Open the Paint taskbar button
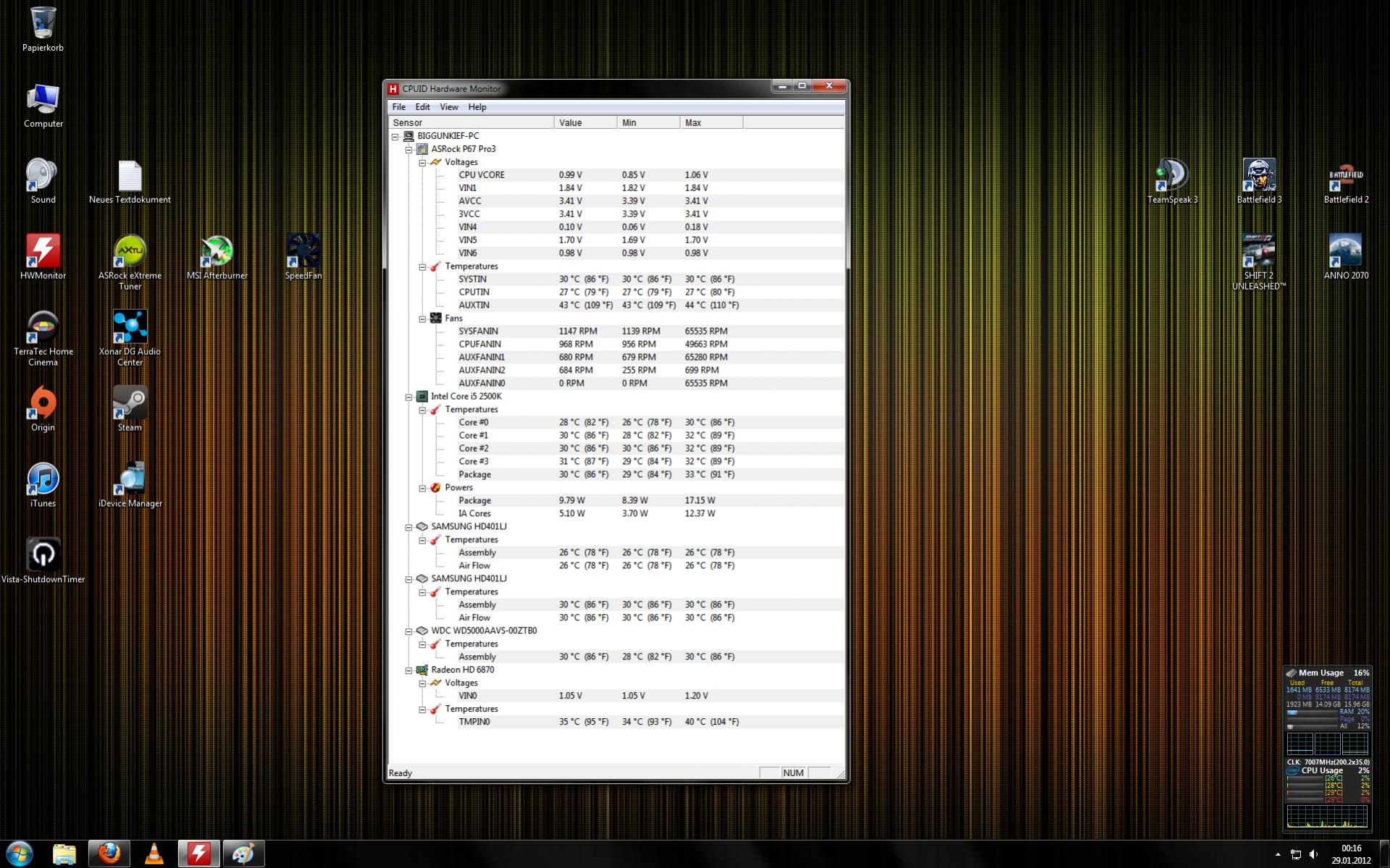Viewport: 1390px width, 868px height. pos(244,854)
